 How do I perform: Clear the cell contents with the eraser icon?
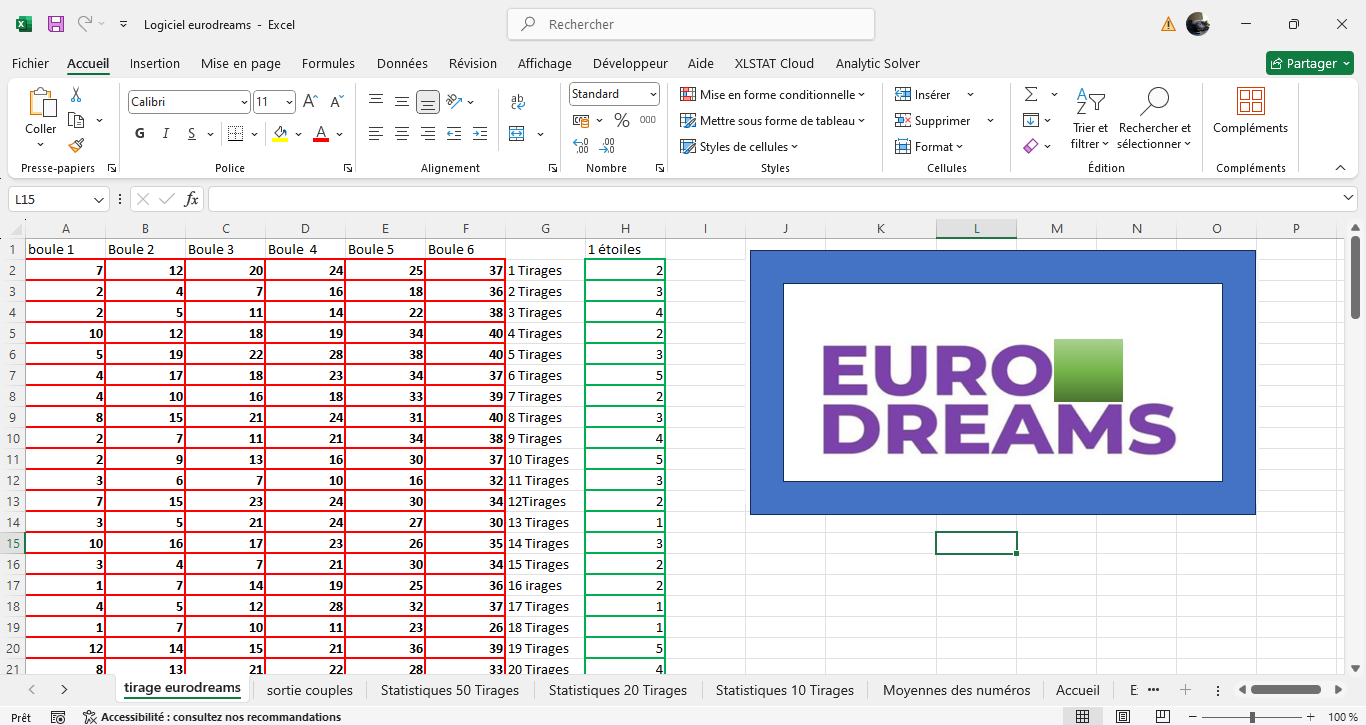click(x=1031, y=146)
